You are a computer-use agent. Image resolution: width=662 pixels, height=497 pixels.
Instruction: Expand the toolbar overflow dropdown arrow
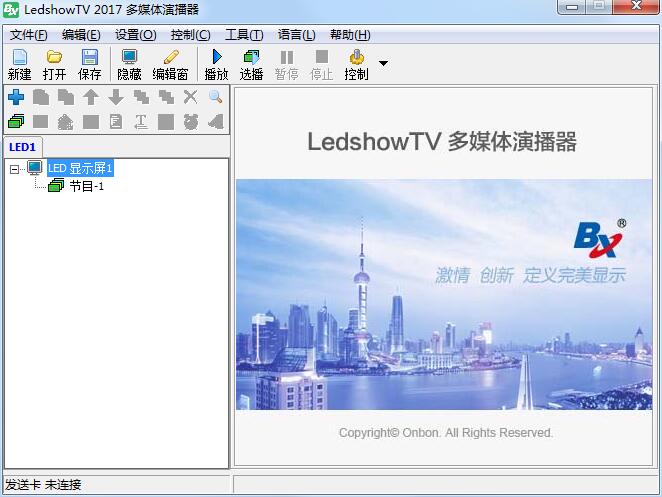click(383, 64)
